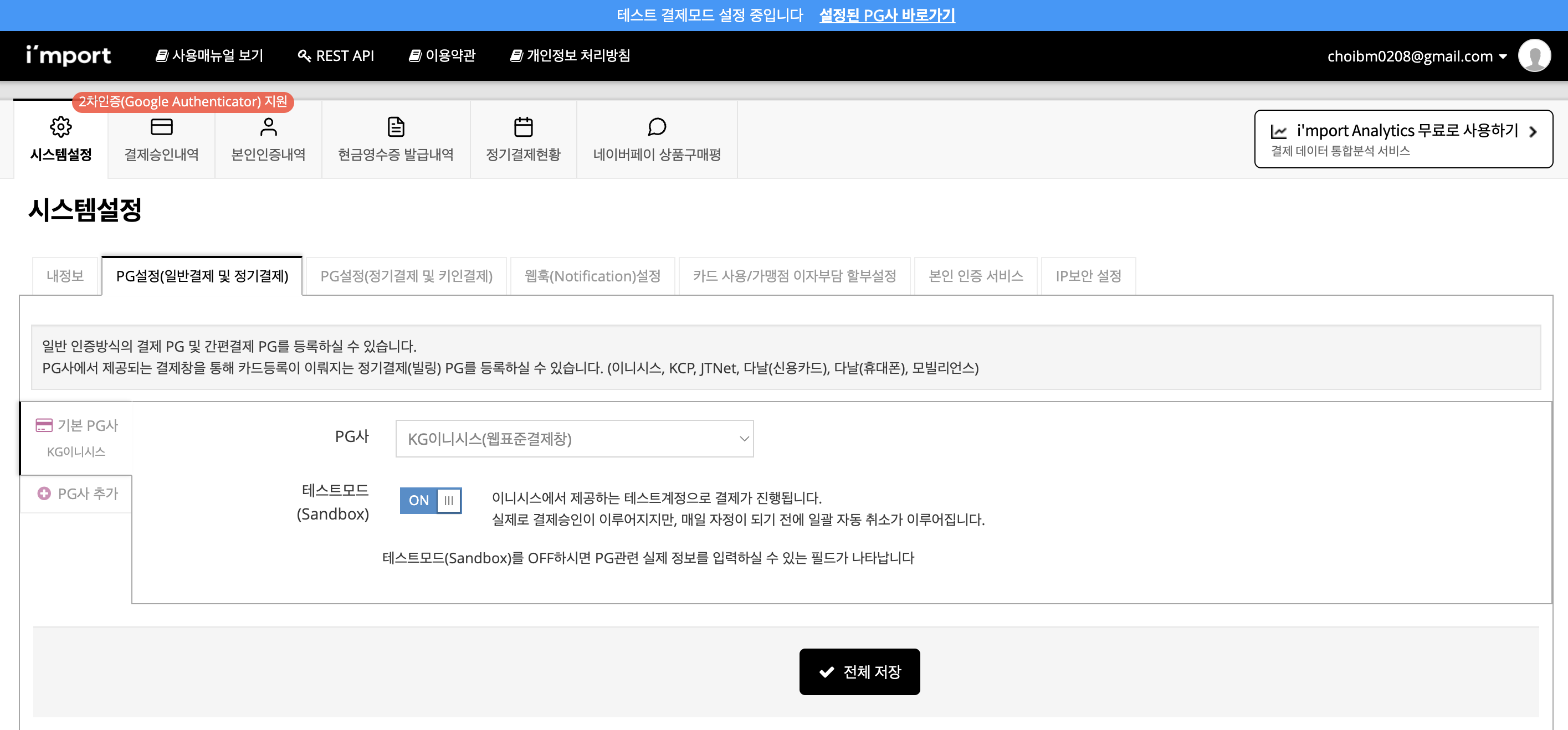Select 기본 PG사 KG이니시스 side item
The image size is (1568, 730).
coord(76,438)
